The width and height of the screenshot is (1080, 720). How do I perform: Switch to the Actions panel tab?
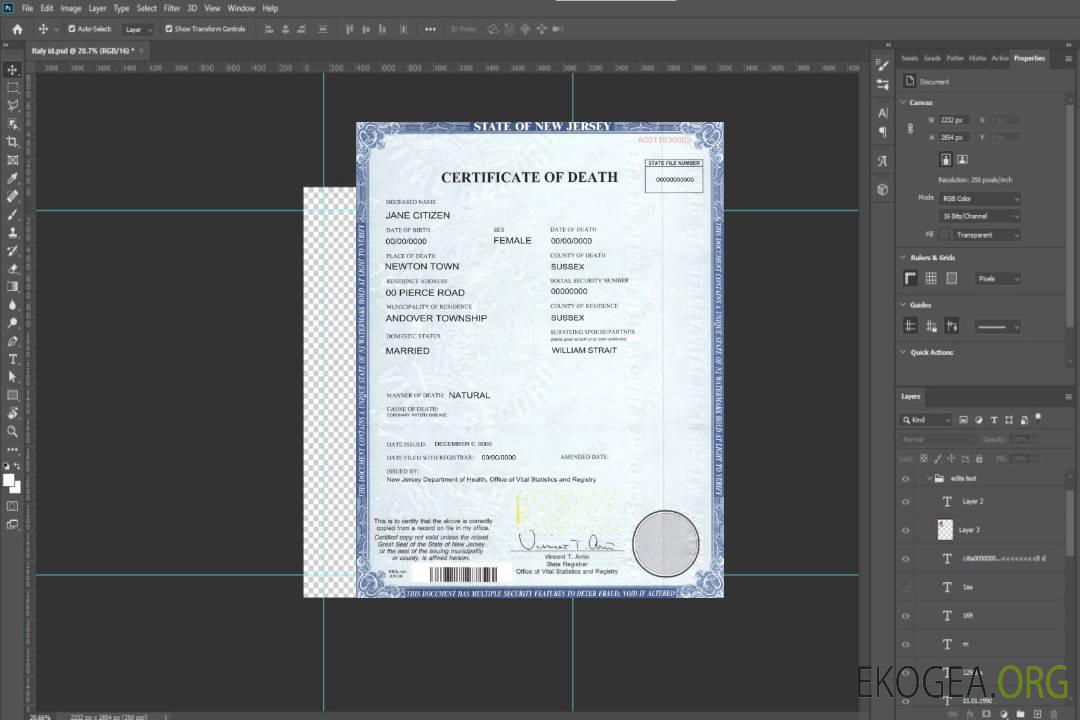(999, 59)
